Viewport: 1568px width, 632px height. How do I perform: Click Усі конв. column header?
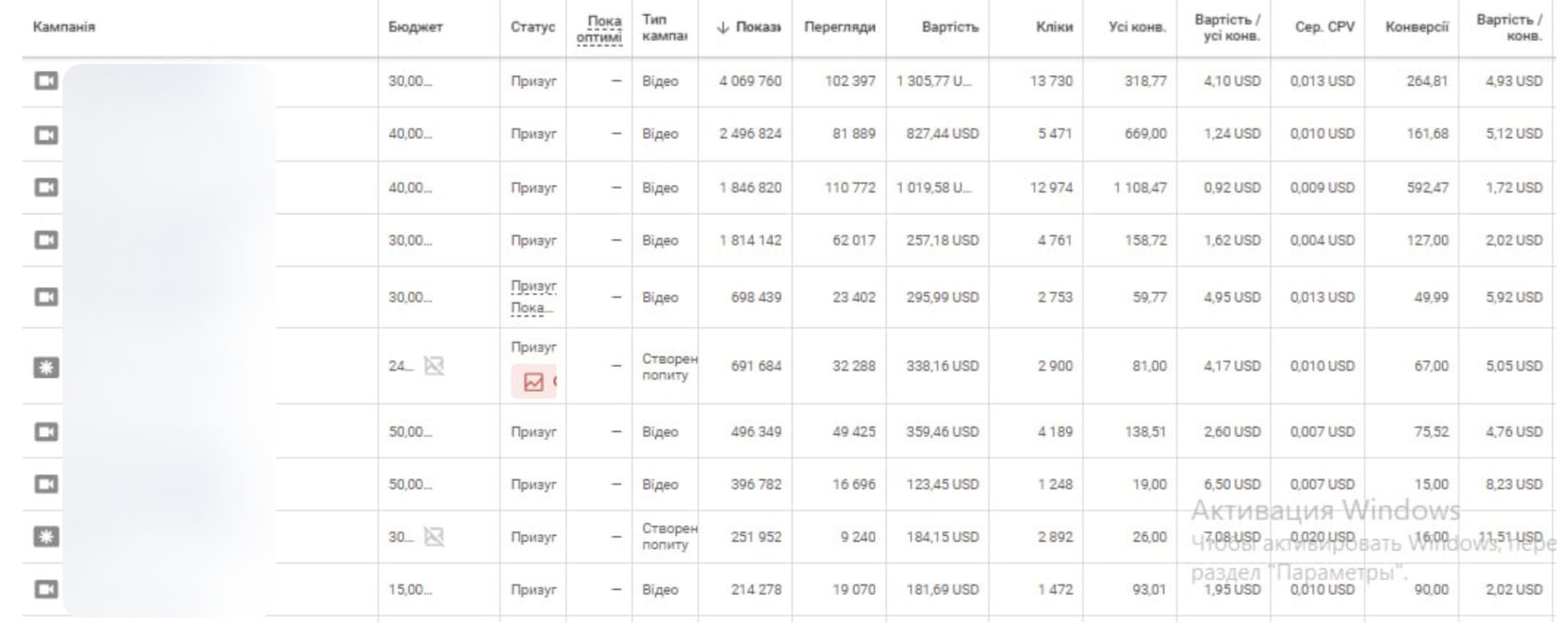click(1137, 27)
